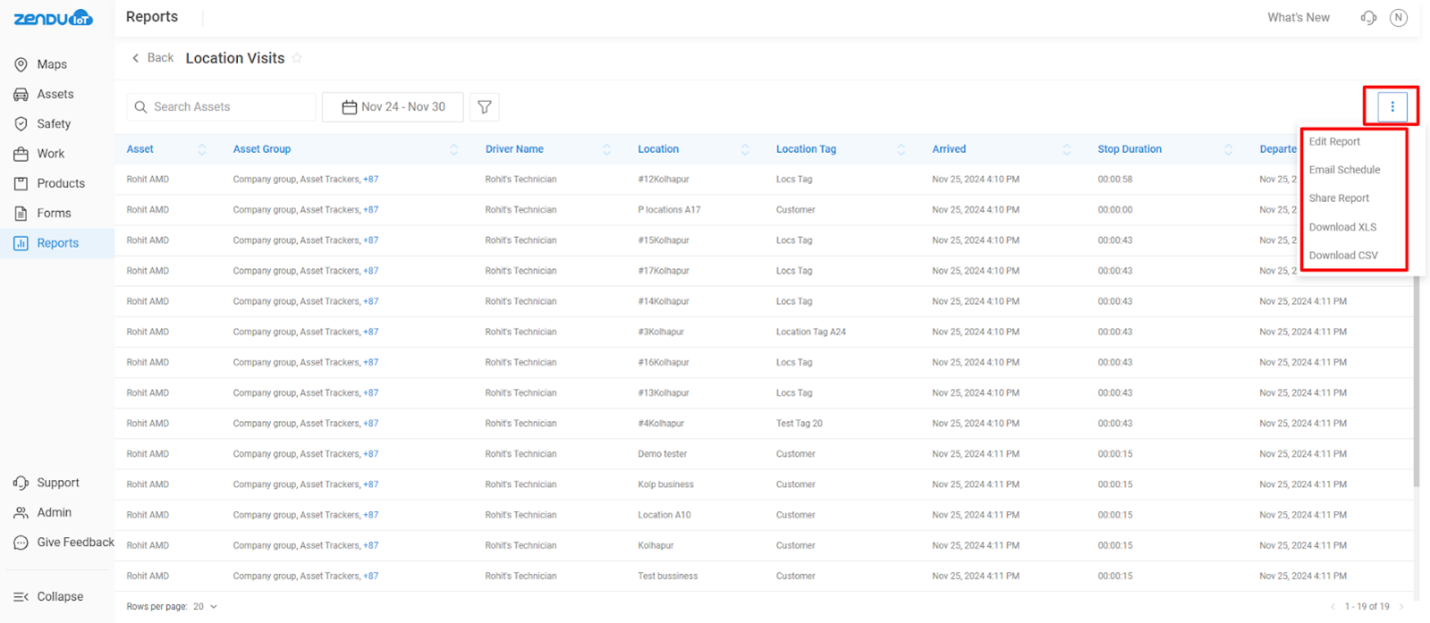Click the 00:00:58 stop duration value

(1114, 180)
